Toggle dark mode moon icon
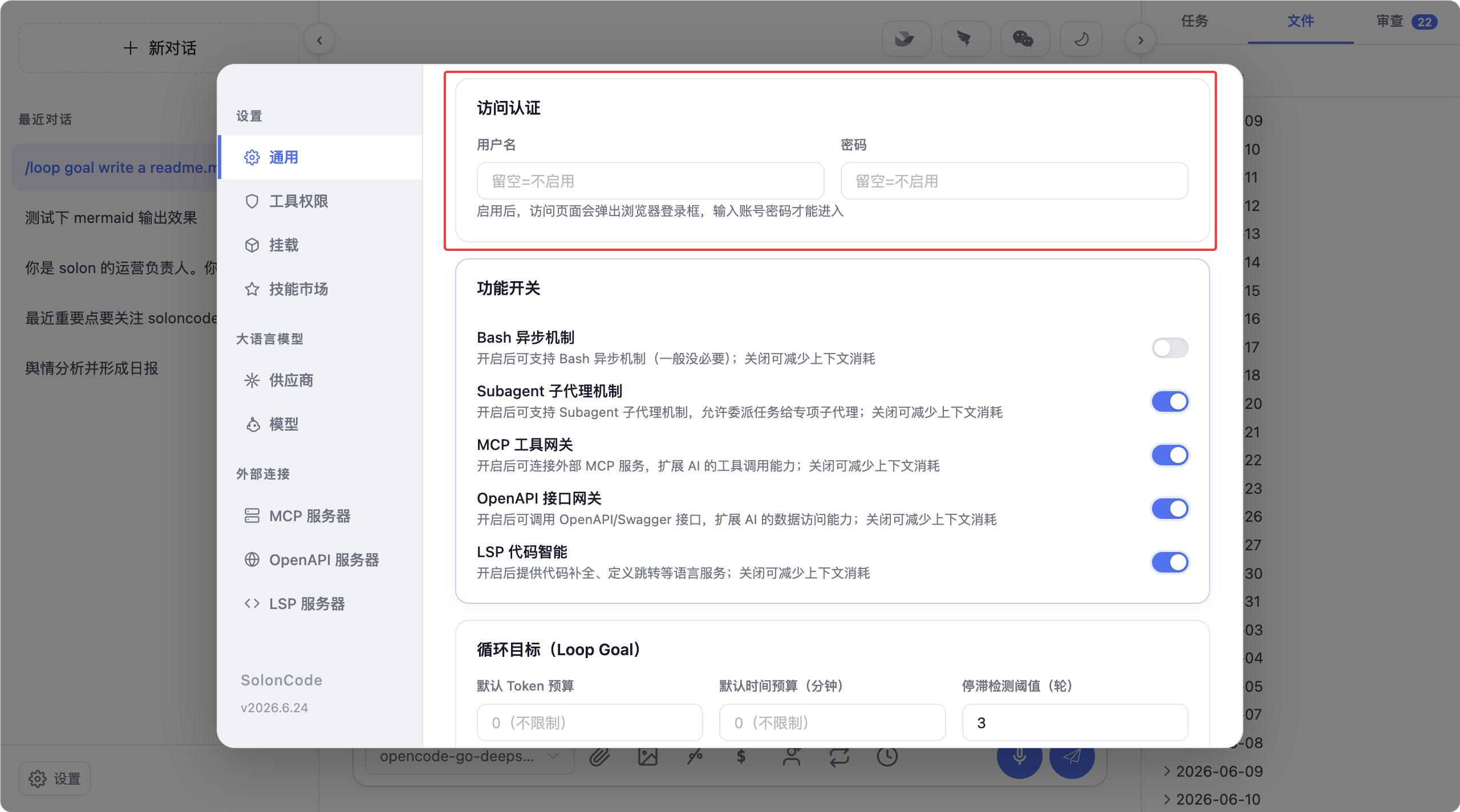Viewport: 1460px width, 812px height. click(1081, 39)
